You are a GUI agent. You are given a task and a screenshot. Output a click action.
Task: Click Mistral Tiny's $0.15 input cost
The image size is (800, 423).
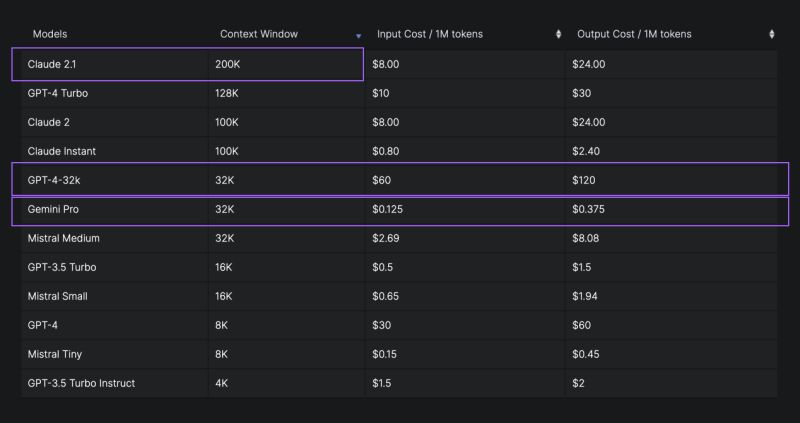tap(386, 354)
